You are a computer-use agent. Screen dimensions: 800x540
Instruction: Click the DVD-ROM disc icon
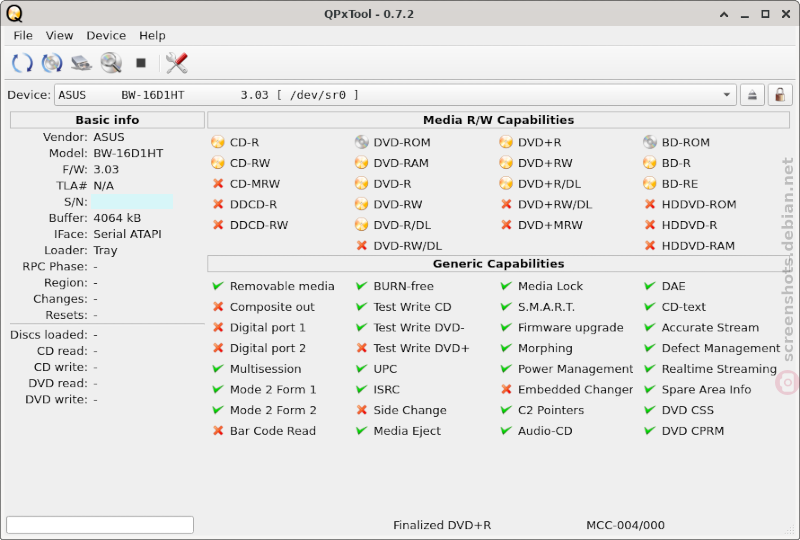click(362, 142)
